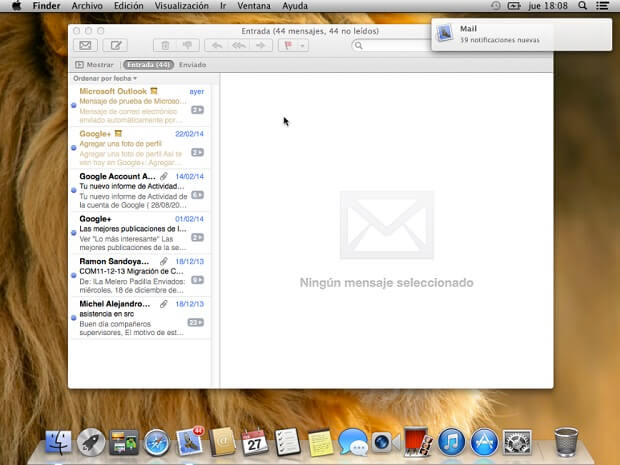
Task: Click attachment paperclip on Ramon Sandoya message
Action: [164, 261]
